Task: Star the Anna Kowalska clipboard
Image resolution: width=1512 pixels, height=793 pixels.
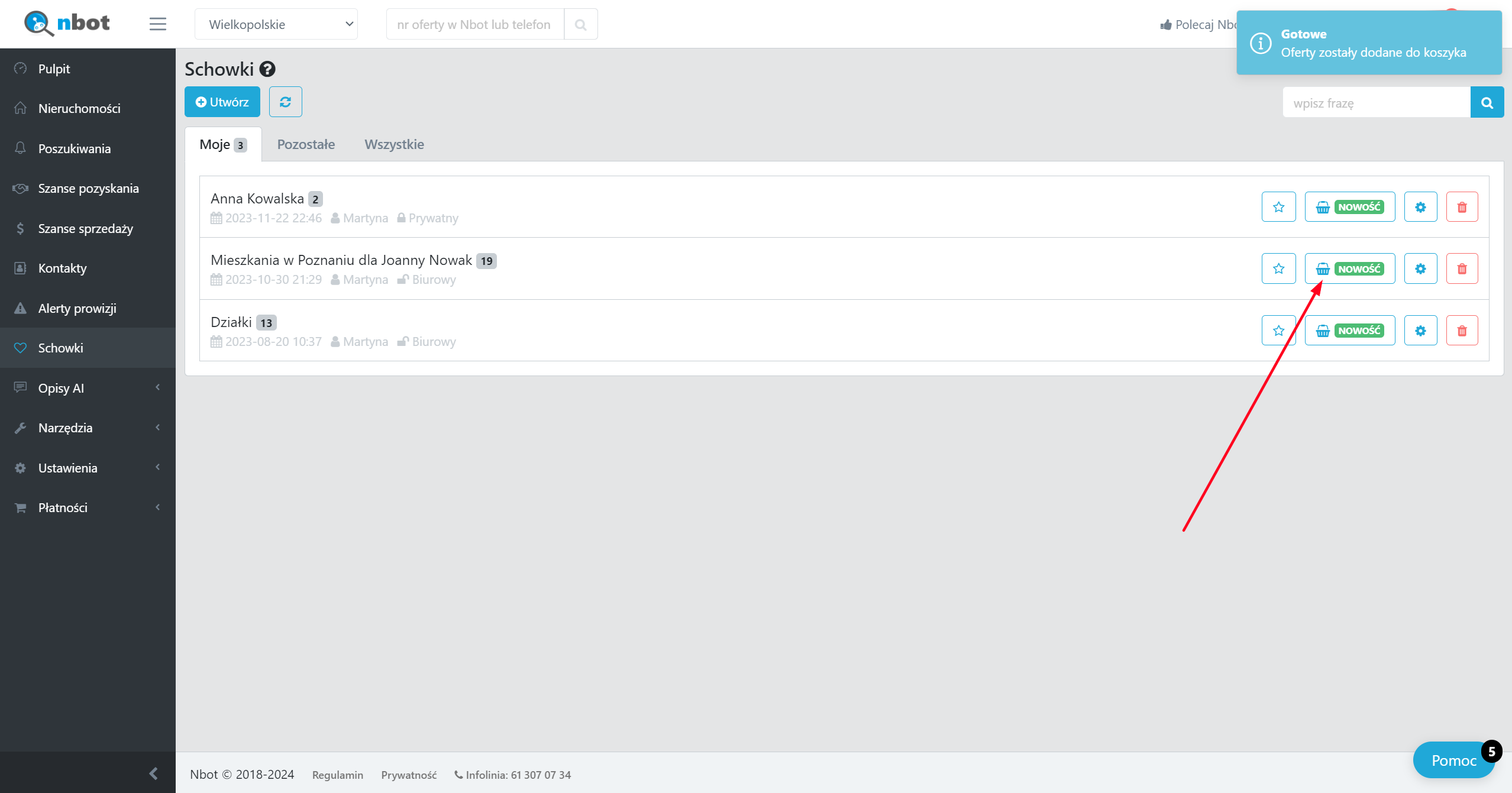Action: tap(1279, 207)
